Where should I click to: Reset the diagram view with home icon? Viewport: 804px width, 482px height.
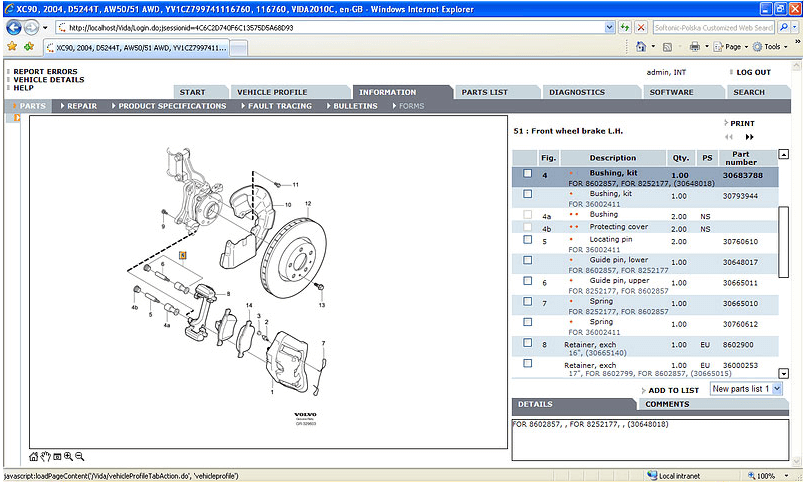[x=34, y=456]
